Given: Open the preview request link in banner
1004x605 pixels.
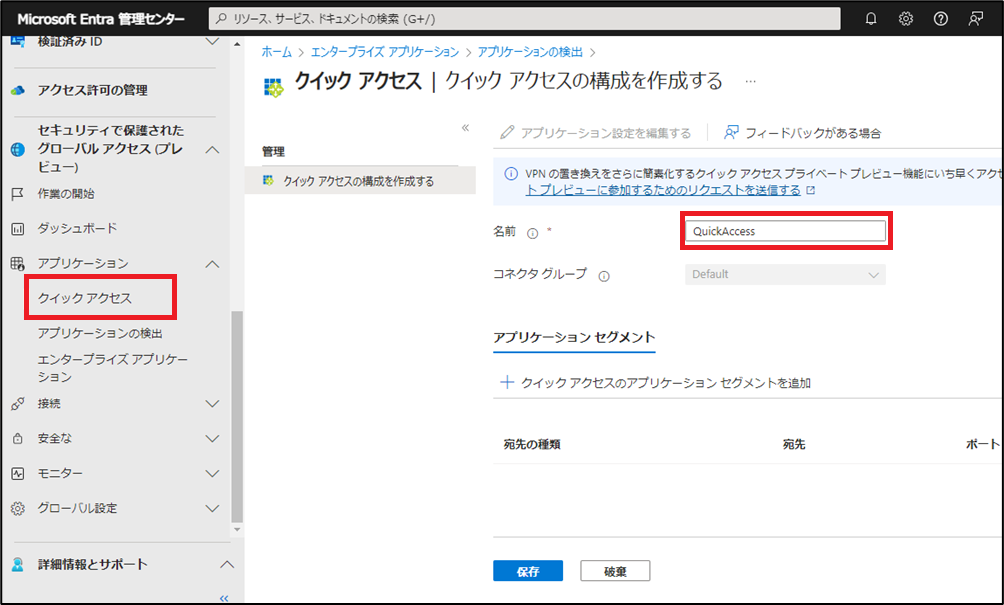Looking at the screenshot, I should [x=663, y=190].
